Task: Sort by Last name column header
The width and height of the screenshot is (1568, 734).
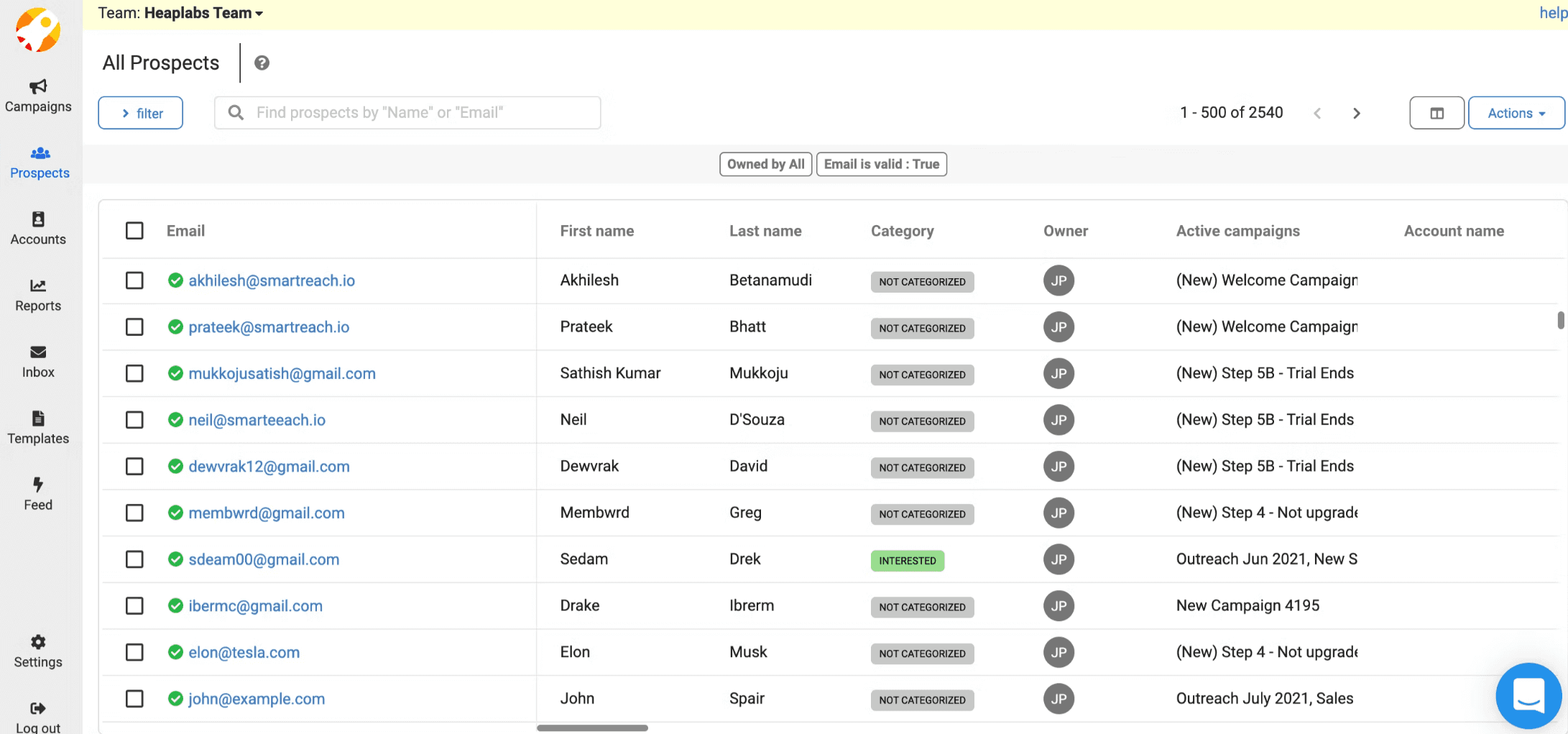Action: click(765, 231)
